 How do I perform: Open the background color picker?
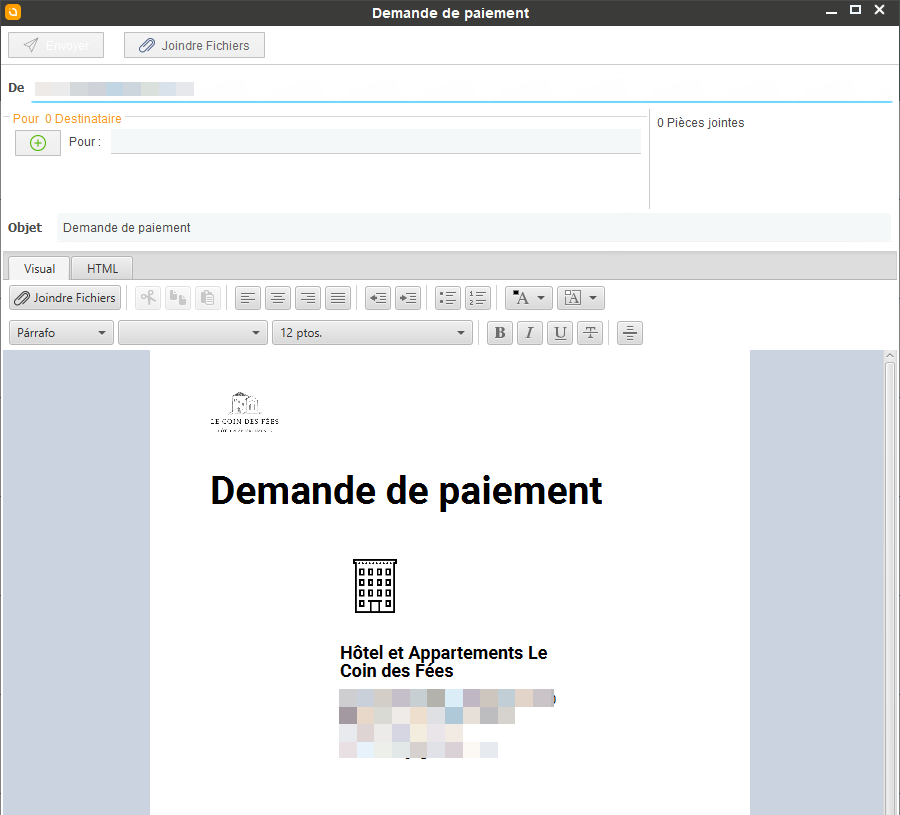[x=580, y=297]
